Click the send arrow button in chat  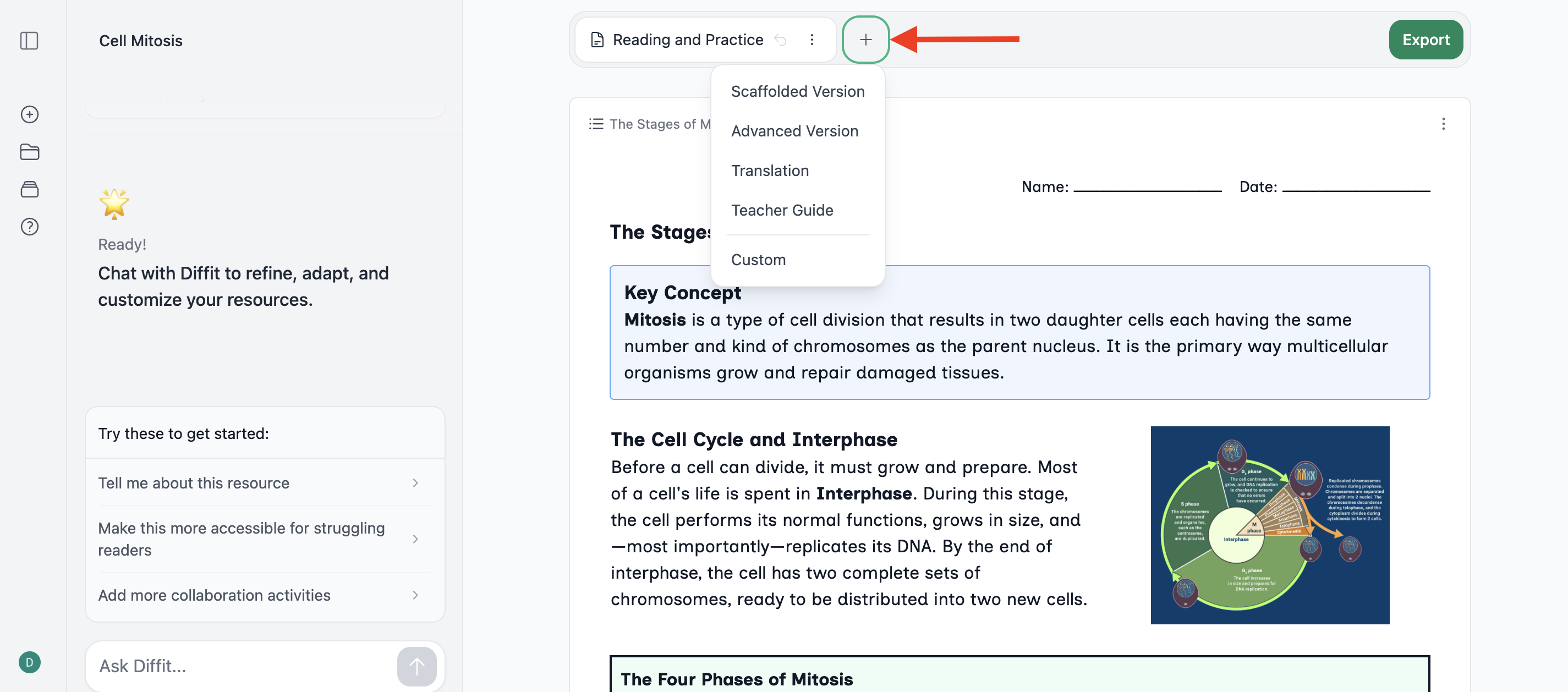coord(416,666)
